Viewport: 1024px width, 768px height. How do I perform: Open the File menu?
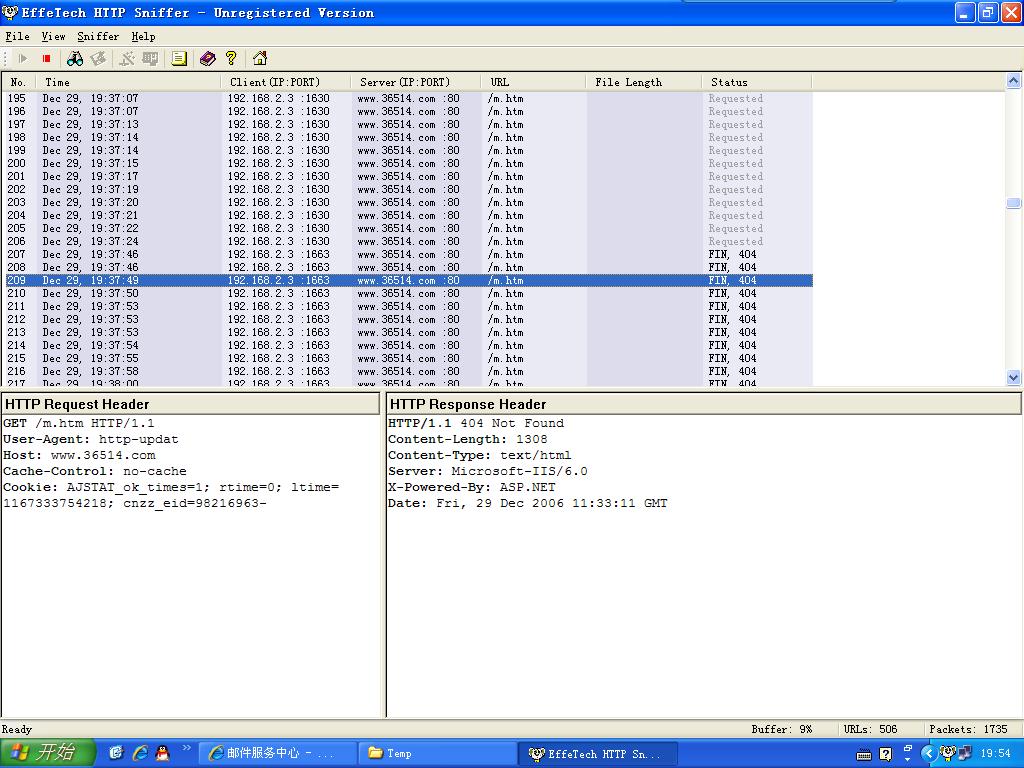pos(17,36)
